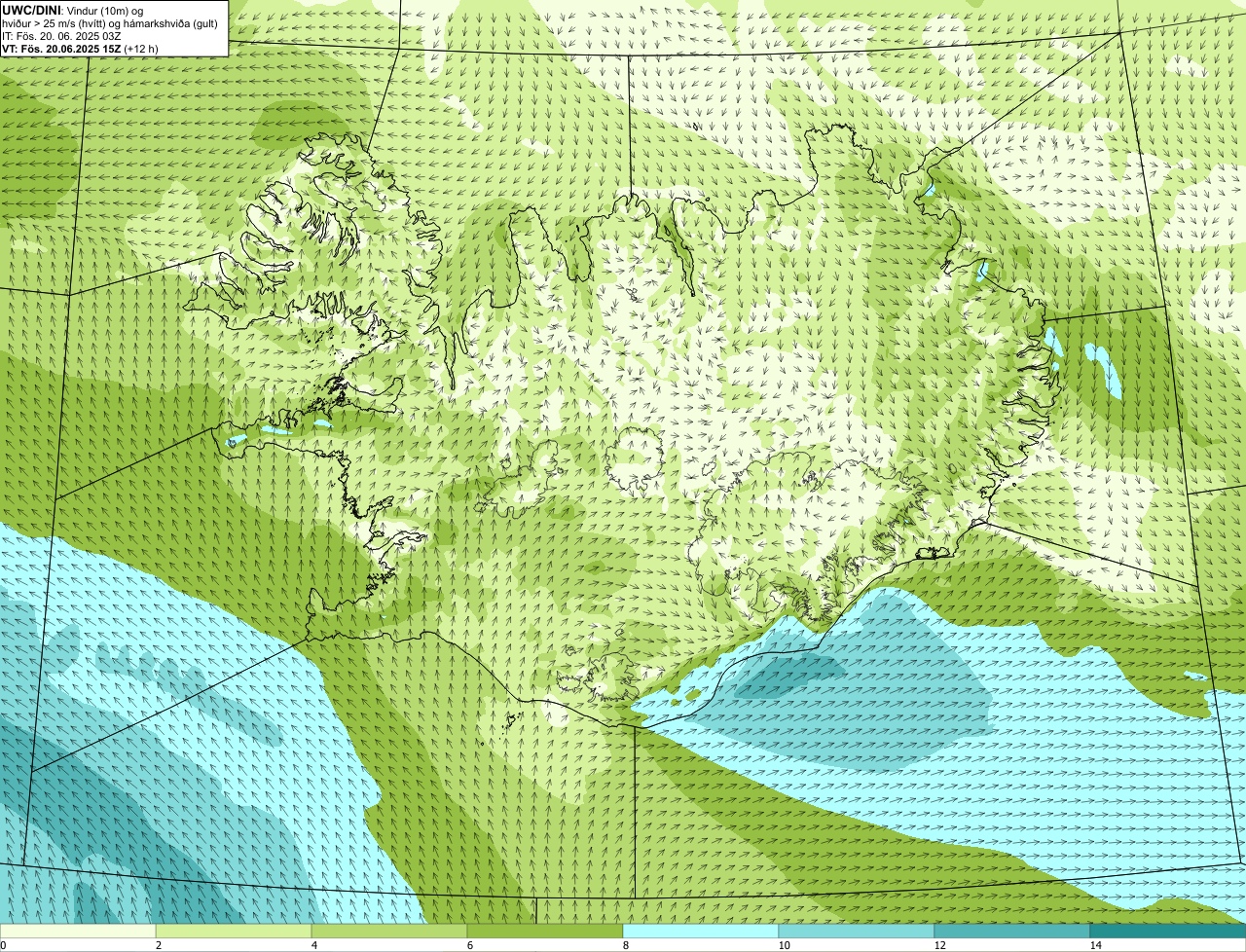The height and width of the screenshot is (952, 1246).
Task: Click the legend tick label '2'
Action: (159, 945)
